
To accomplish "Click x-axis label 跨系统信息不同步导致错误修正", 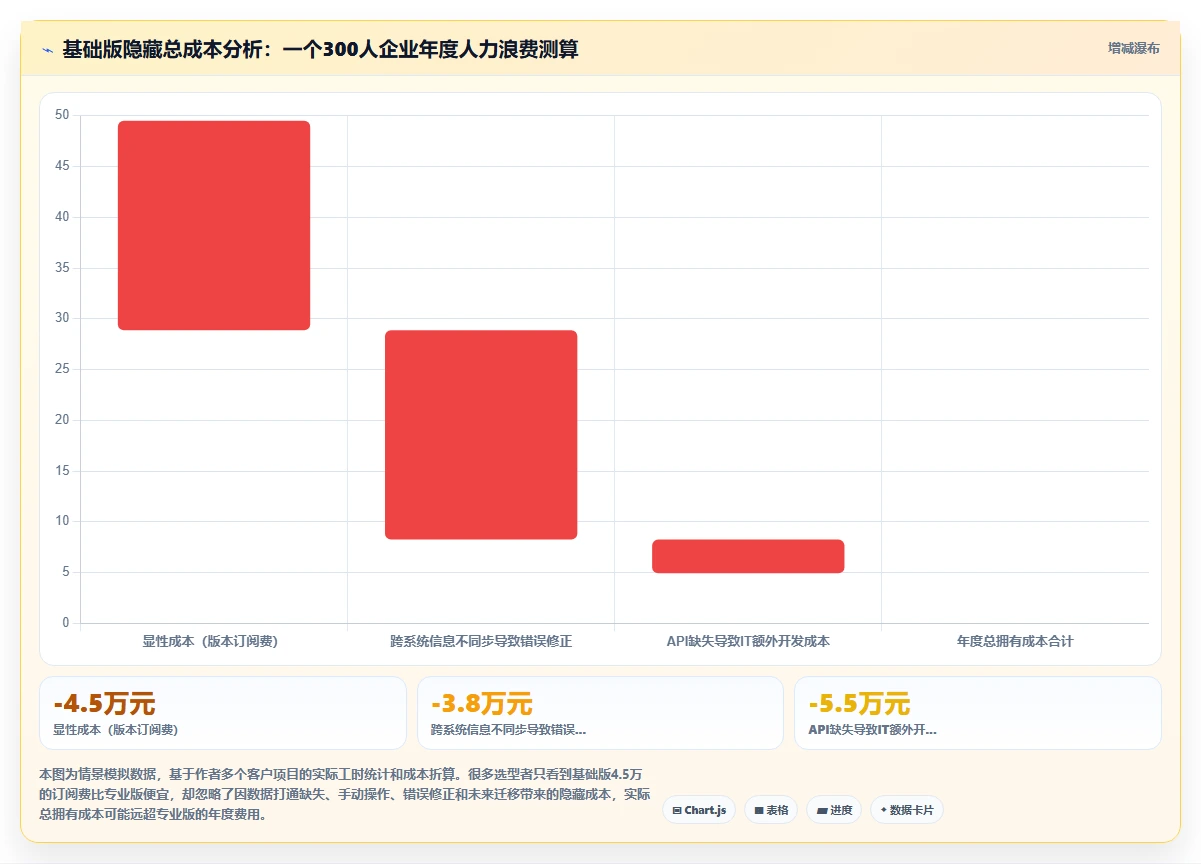I will point(481,641).
